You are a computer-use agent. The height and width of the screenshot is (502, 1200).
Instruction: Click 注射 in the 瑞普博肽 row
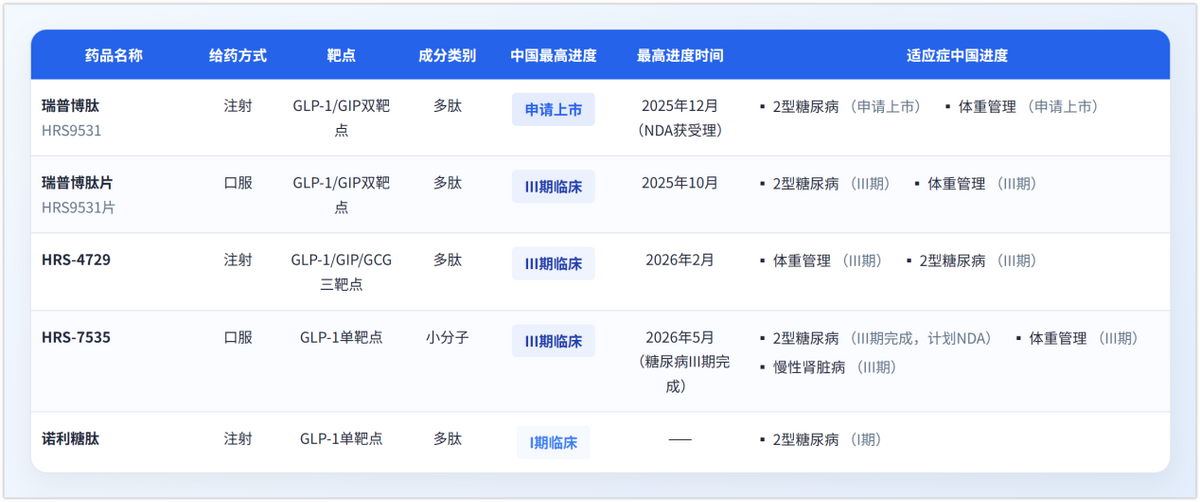238,105
